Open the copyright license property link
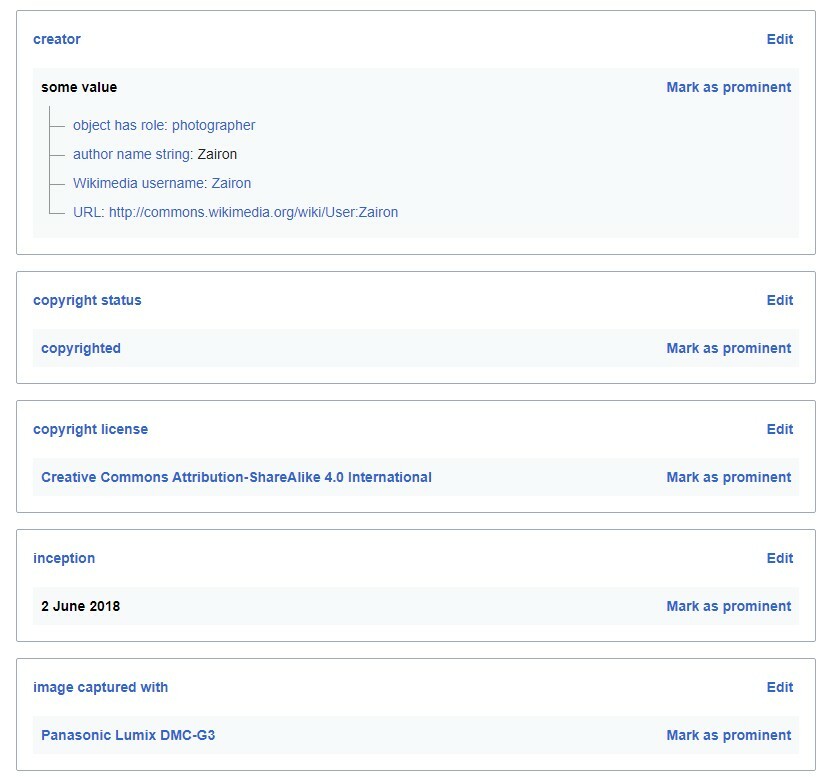This screenshot has height=777, width=830. [x=90, y=429]
